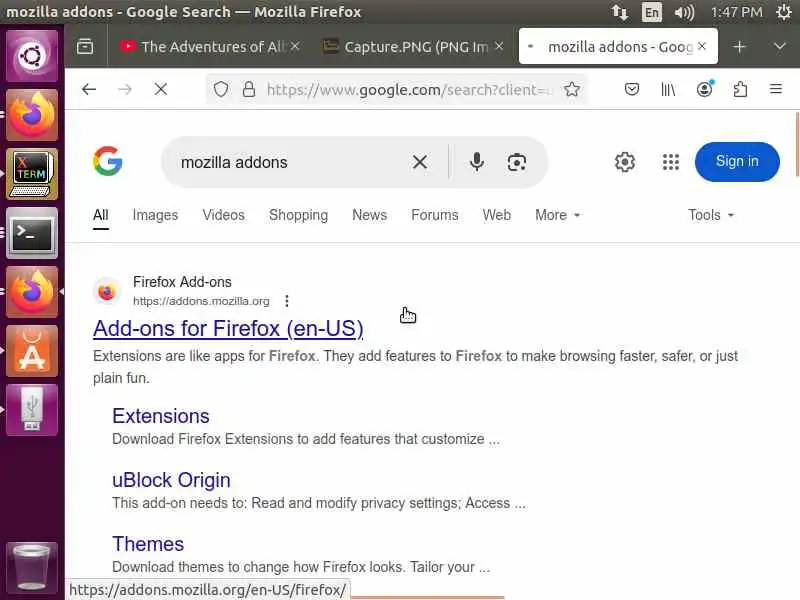This screenshot has height=600, width=800.
Task: Open a new browser tab
Action: (739, 47)
